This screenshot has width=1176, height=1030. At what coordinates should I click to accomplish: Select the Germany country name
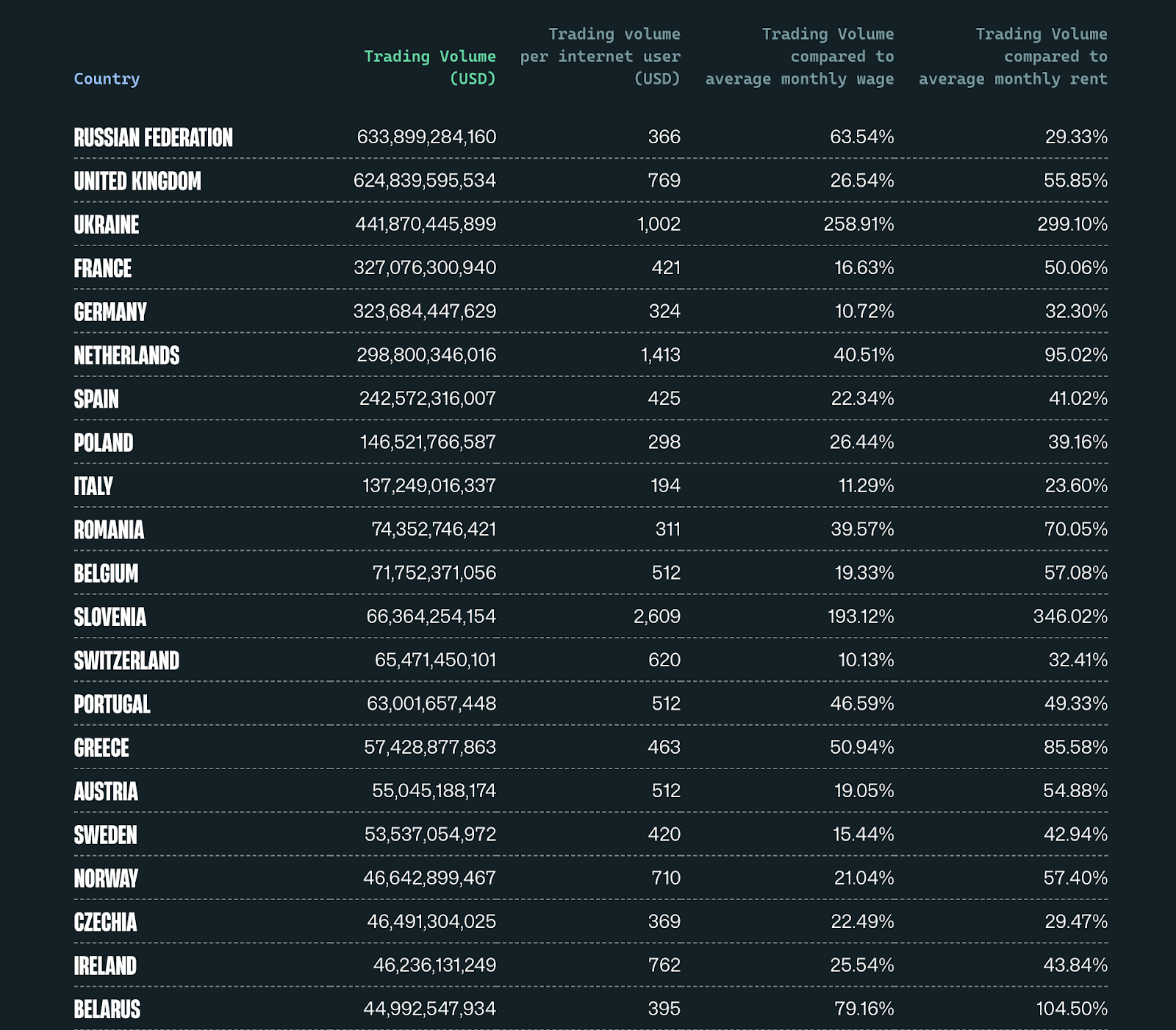point(110,311)
